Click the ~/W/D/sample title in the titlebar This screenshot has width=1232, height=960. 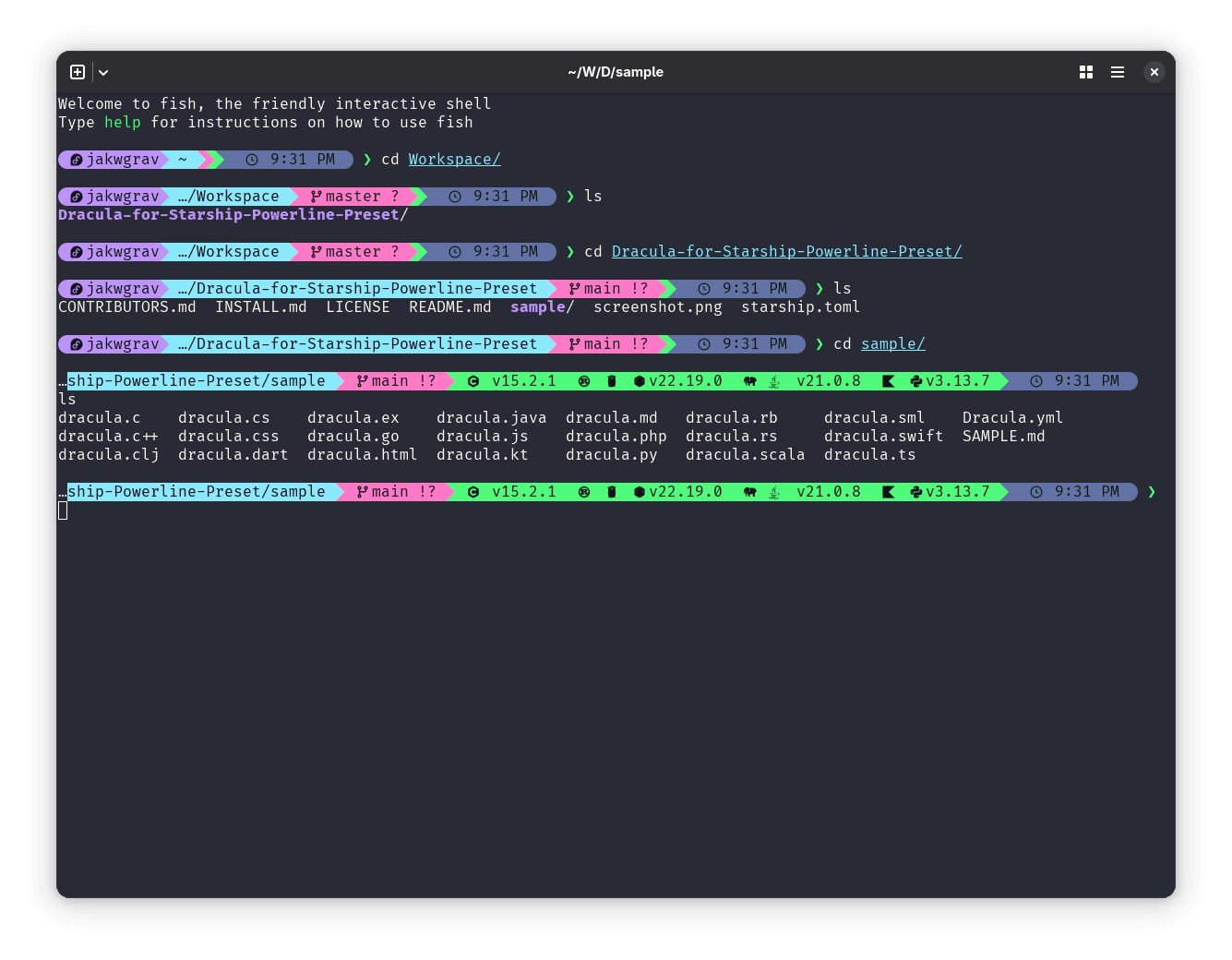(616, 71)
